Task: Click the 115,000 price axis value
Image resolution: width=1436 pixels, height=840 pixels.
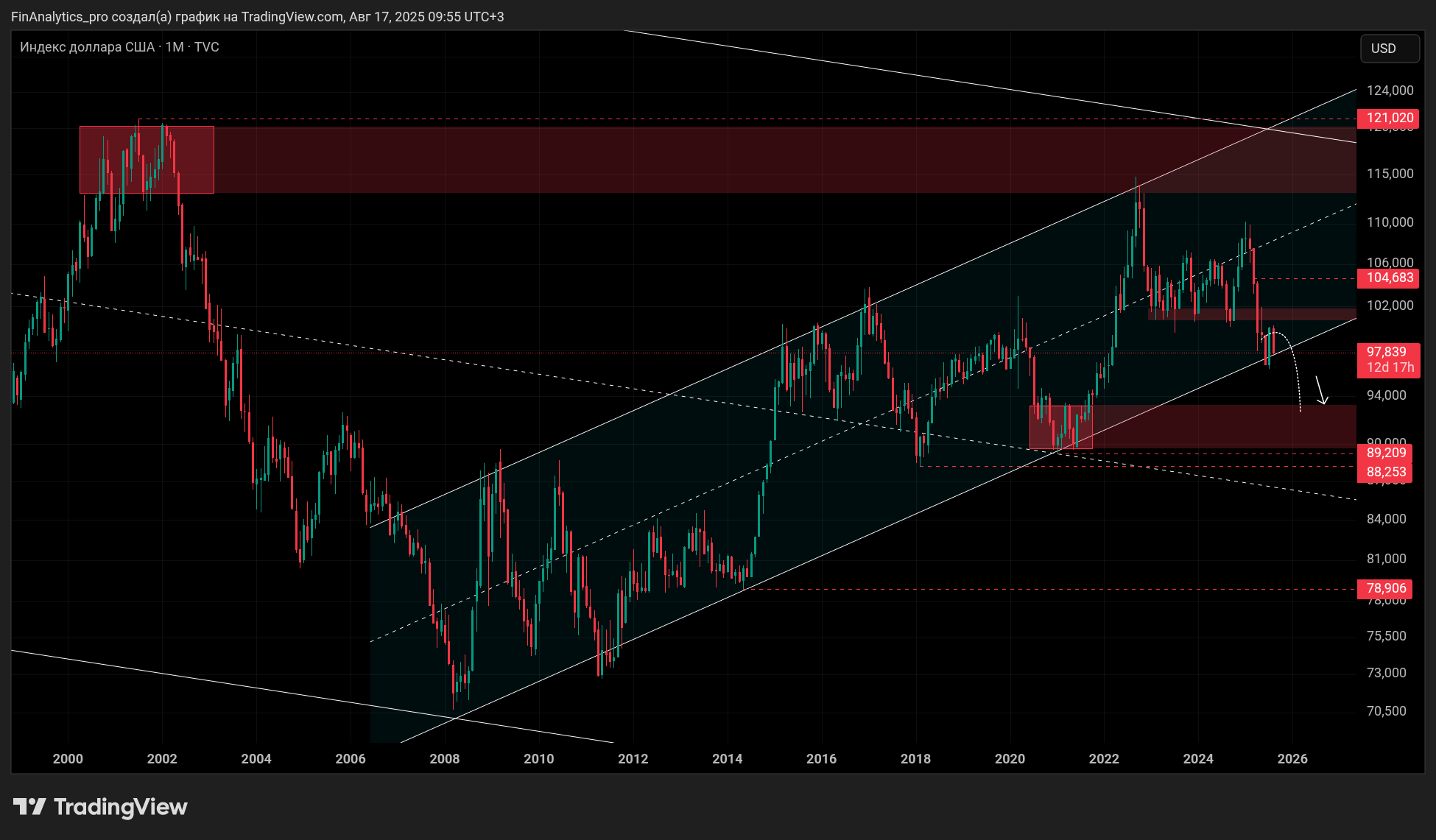Action: [1390, 174]
